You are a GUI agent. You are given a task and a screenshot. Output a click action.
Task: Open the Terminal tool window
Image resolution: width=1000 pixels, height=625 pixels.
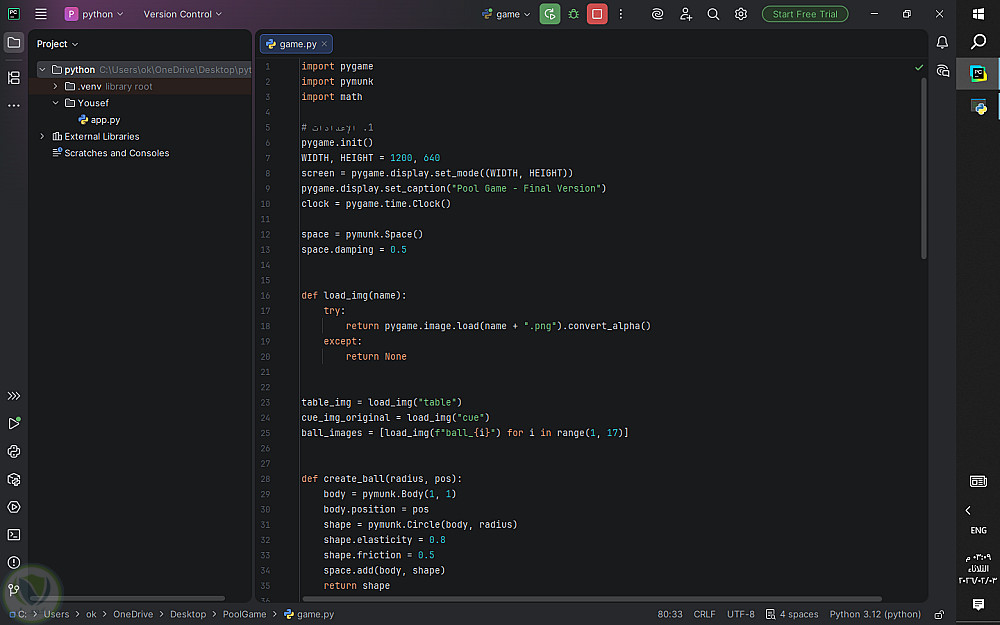pos(14,535)
